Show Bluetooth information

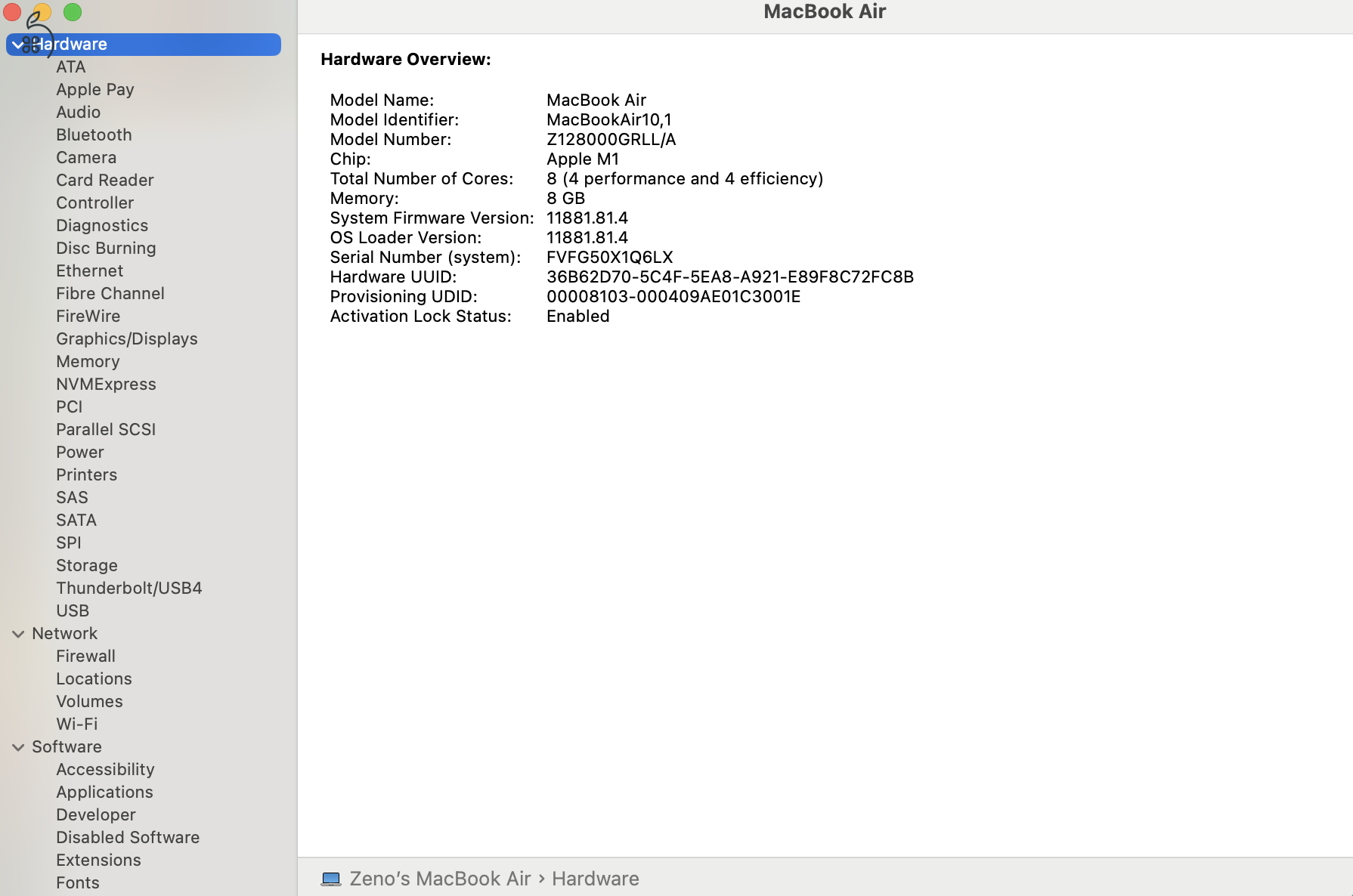(x=94, y=135)
